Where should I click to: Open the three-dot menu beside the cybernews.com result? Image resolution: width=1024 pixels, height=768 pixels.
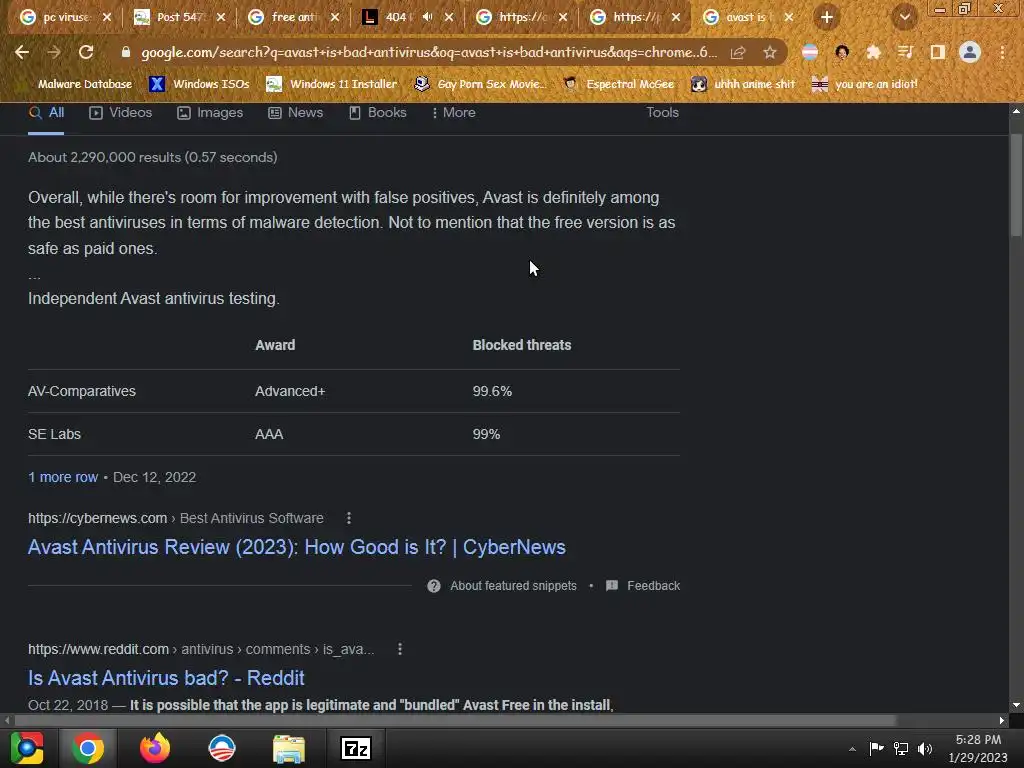pyautogui.click(x=349, y=518)
